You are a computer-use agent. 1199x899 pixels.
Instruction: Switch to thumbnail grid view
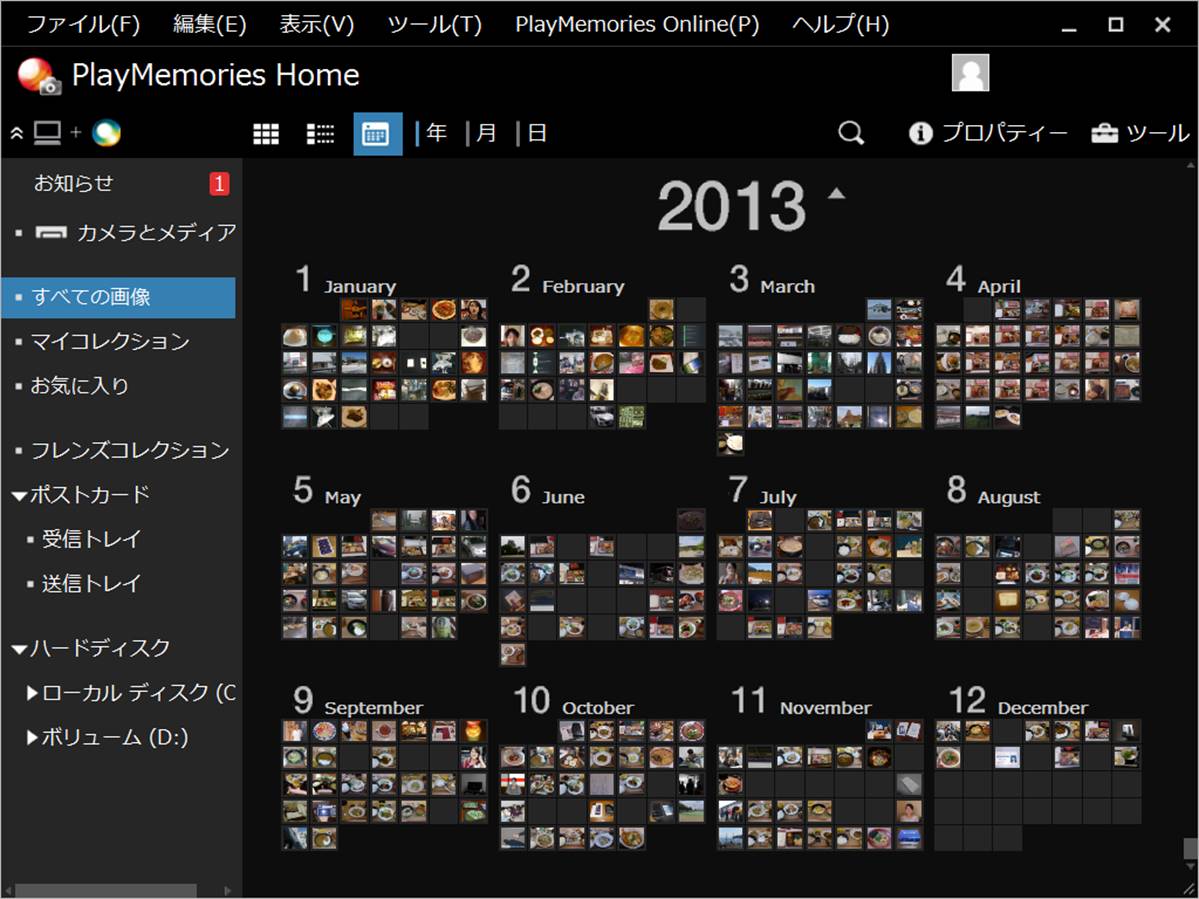266,134
